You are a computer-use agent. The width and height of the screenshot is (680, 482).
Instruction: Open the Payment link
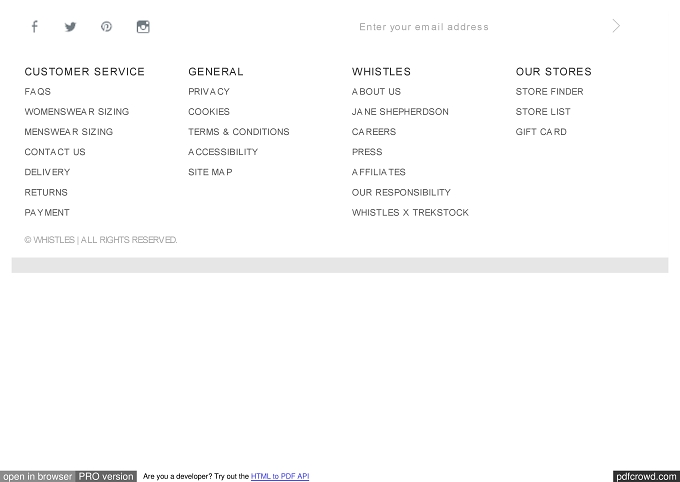47,213
